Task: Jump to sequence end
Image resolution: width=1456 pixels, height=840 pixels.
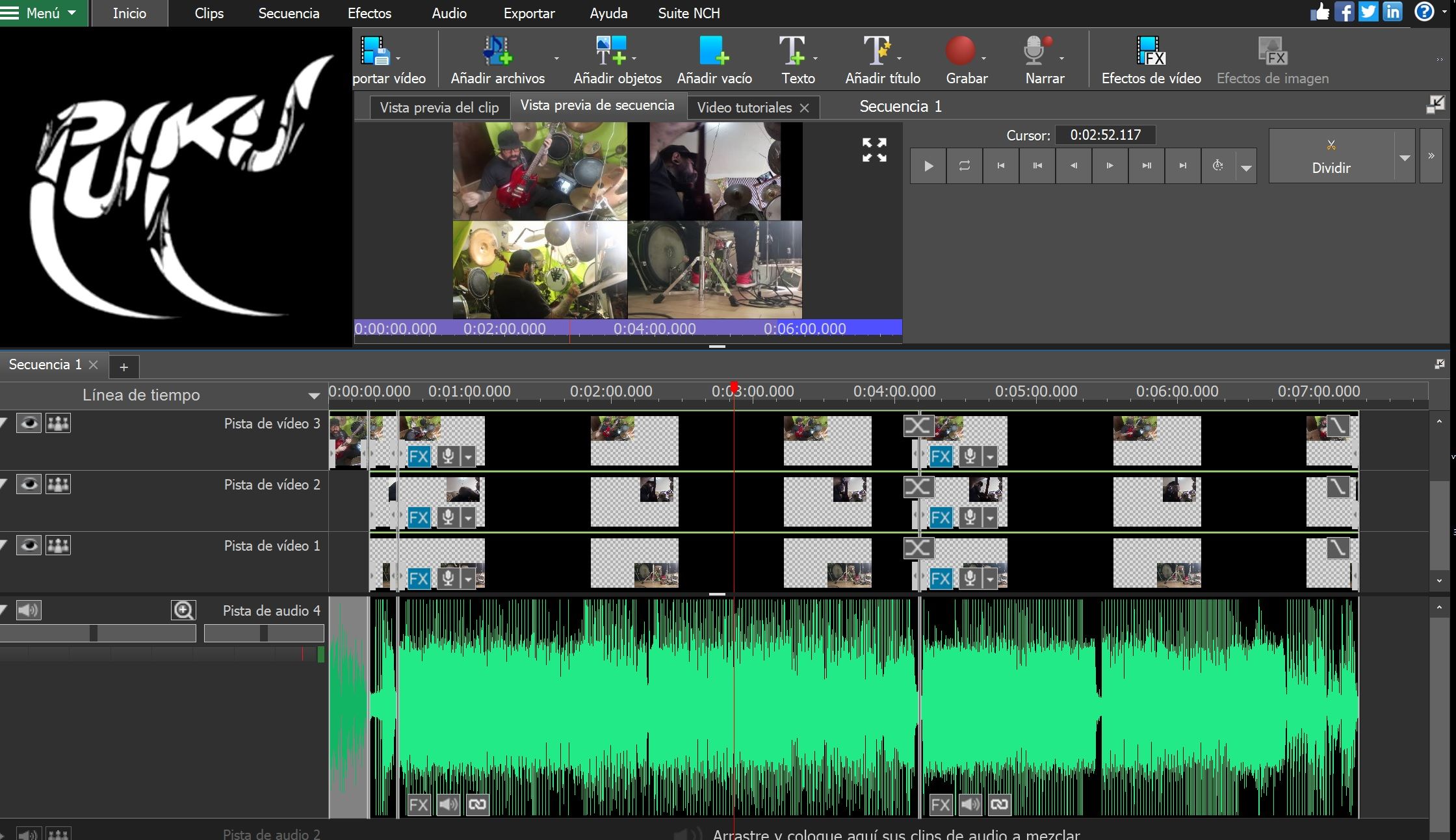Action: [1183, 166]
